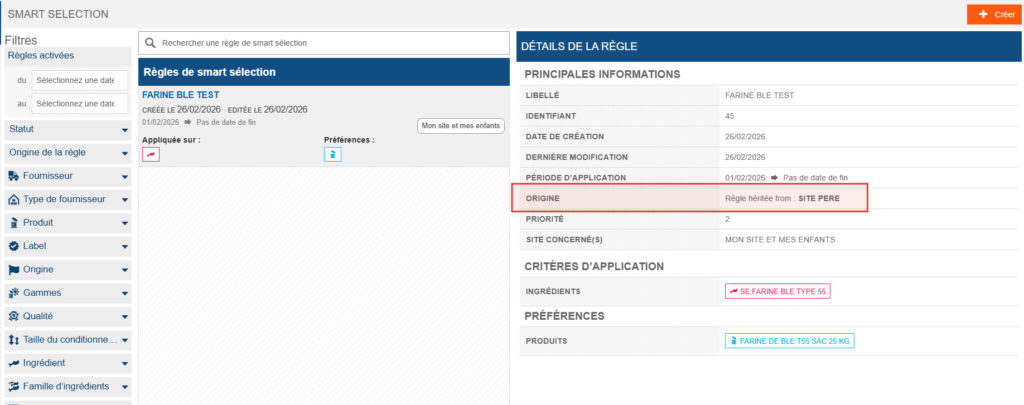Expand the Famille d'ingrédients filter
The image size is (1024, 405).
coord(124,386)
